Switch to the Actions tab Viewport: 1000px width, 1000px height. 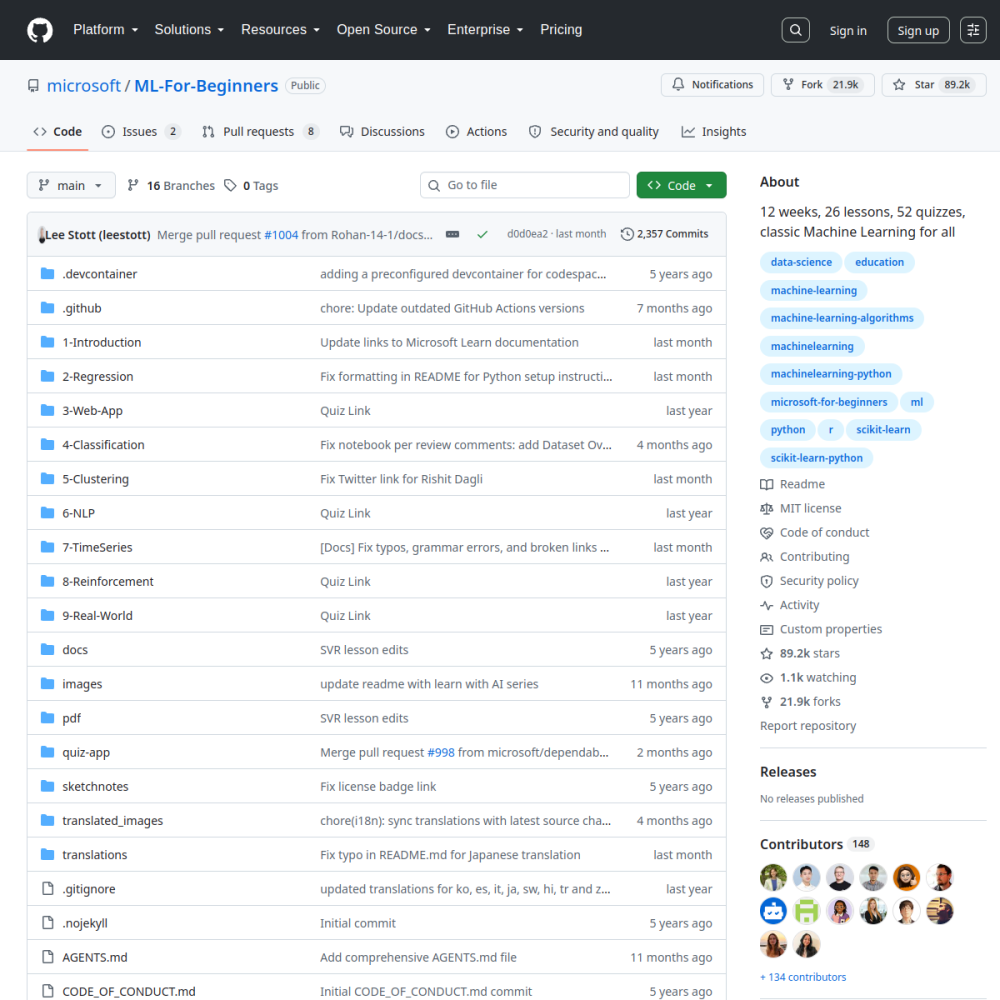pos(476,132)
